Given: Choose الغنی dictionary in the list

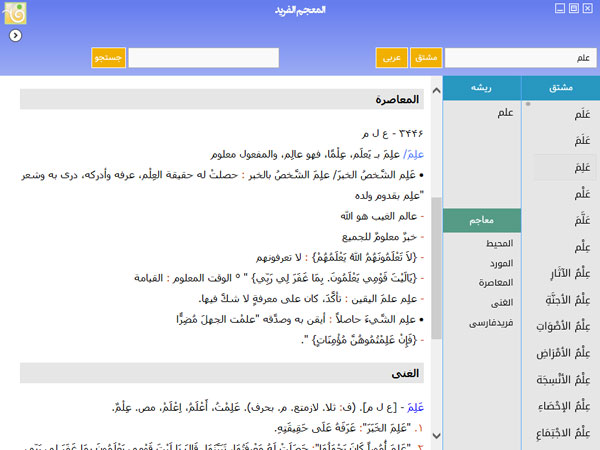Looking at the screenshot, I should tap(502, 303).
